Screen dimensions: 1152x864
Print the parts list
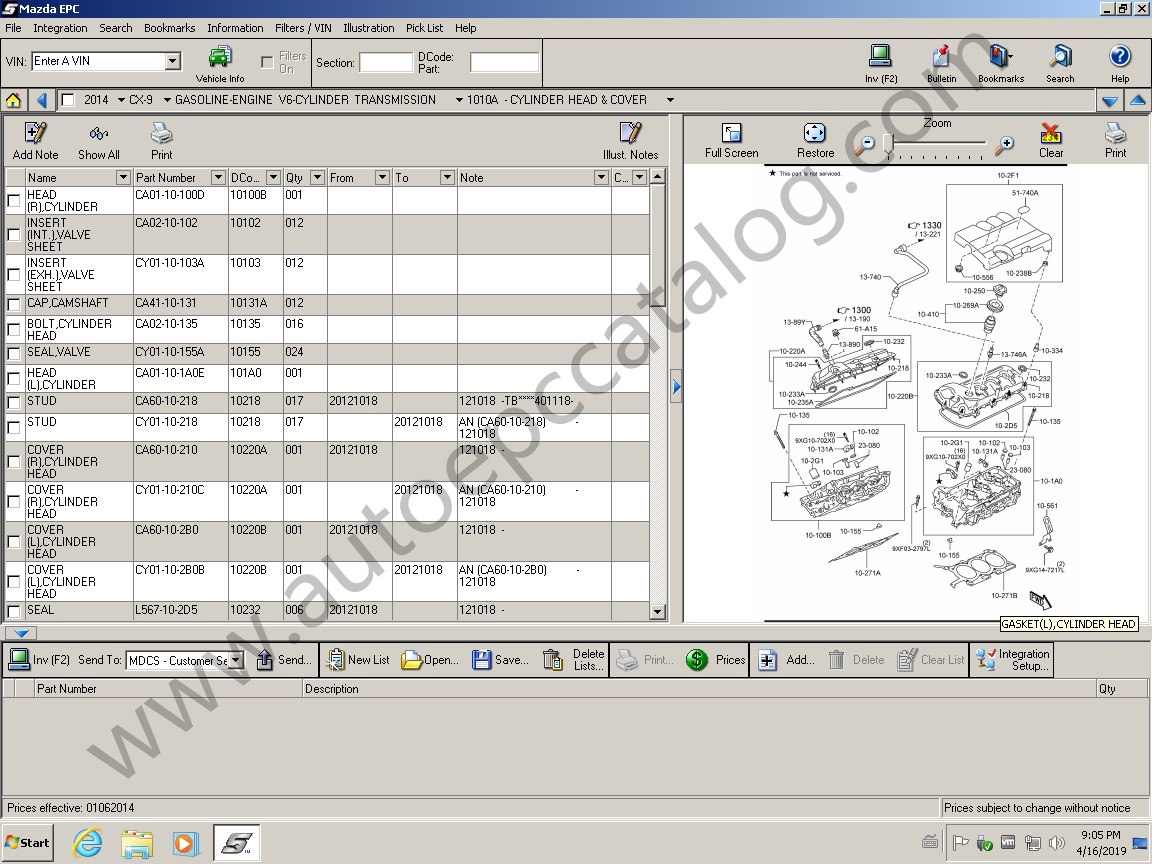tap(162, 141)
